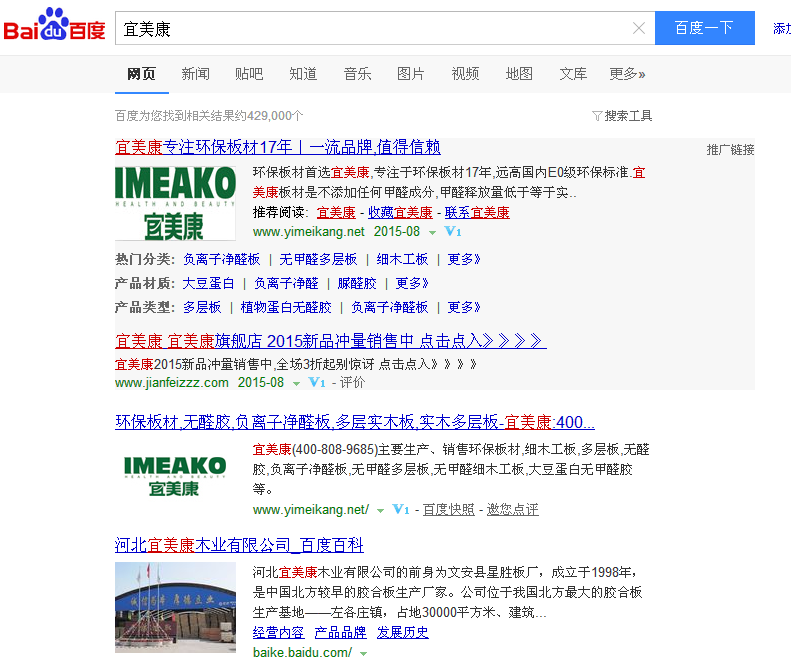
Task: Click the 百度一下 search button
Action: (x=704, y=28)
